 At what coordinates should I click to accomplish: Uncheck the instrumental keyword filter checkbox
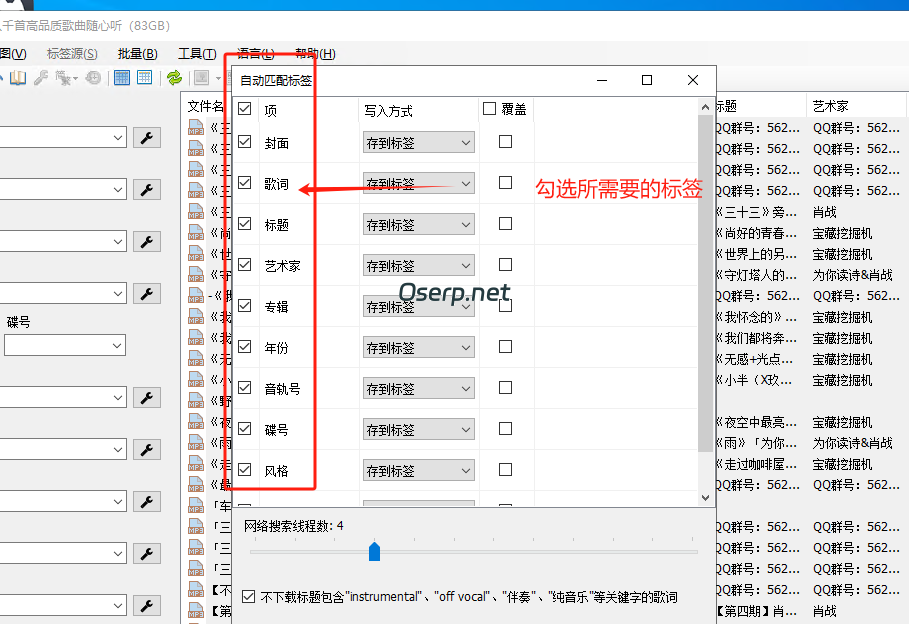(248, 596)
